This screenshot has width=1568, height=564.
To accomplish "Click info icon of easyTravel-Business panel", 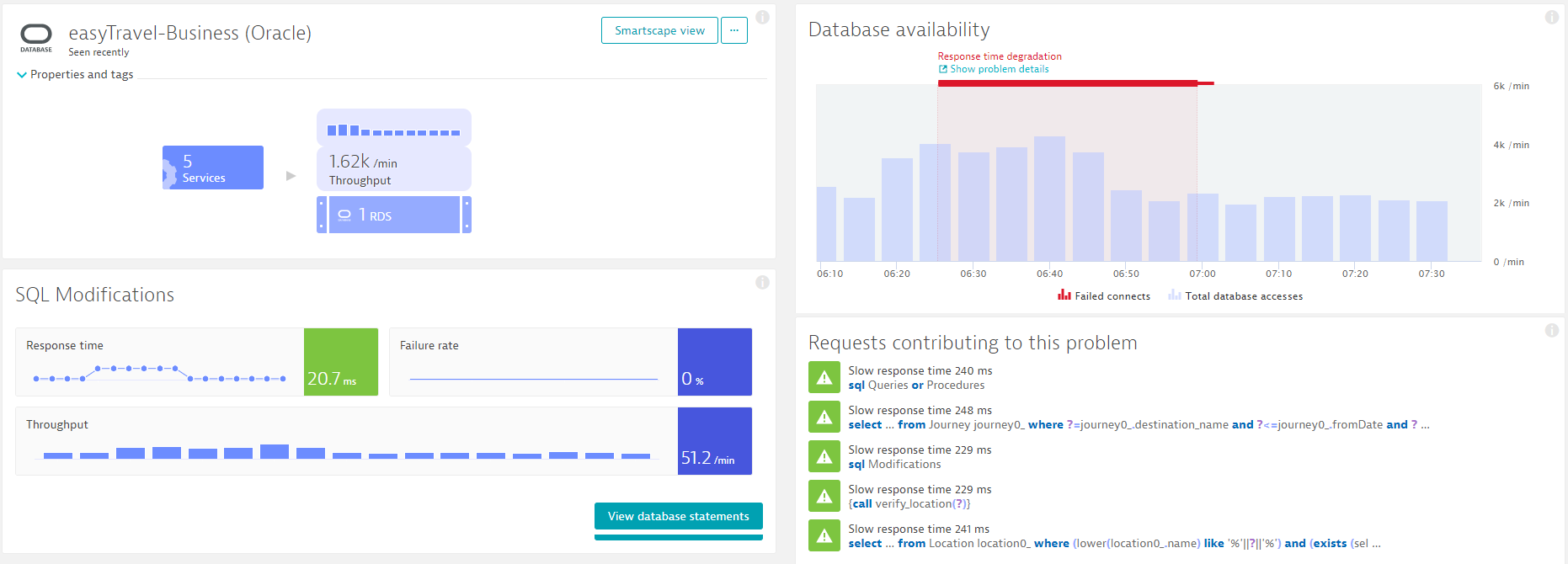I will (762, 17).
